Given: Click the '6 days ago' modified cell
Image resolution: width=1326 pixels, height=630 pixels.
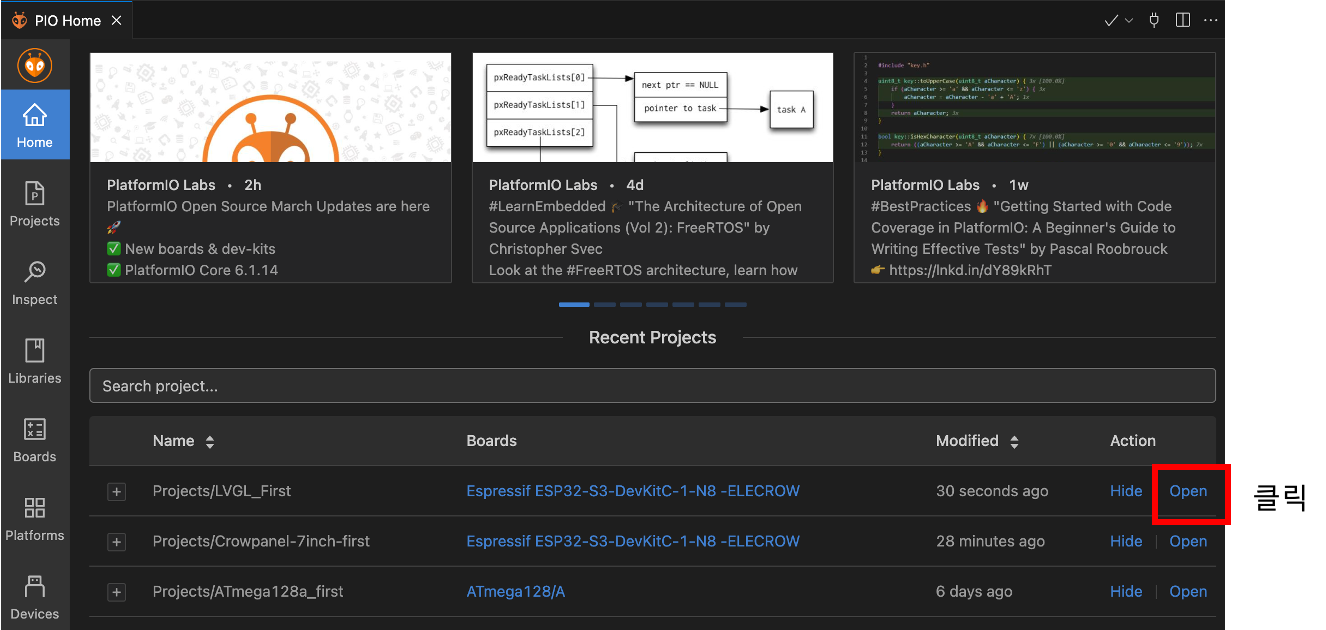Looking at the screenshot, I should pos(974,591).
